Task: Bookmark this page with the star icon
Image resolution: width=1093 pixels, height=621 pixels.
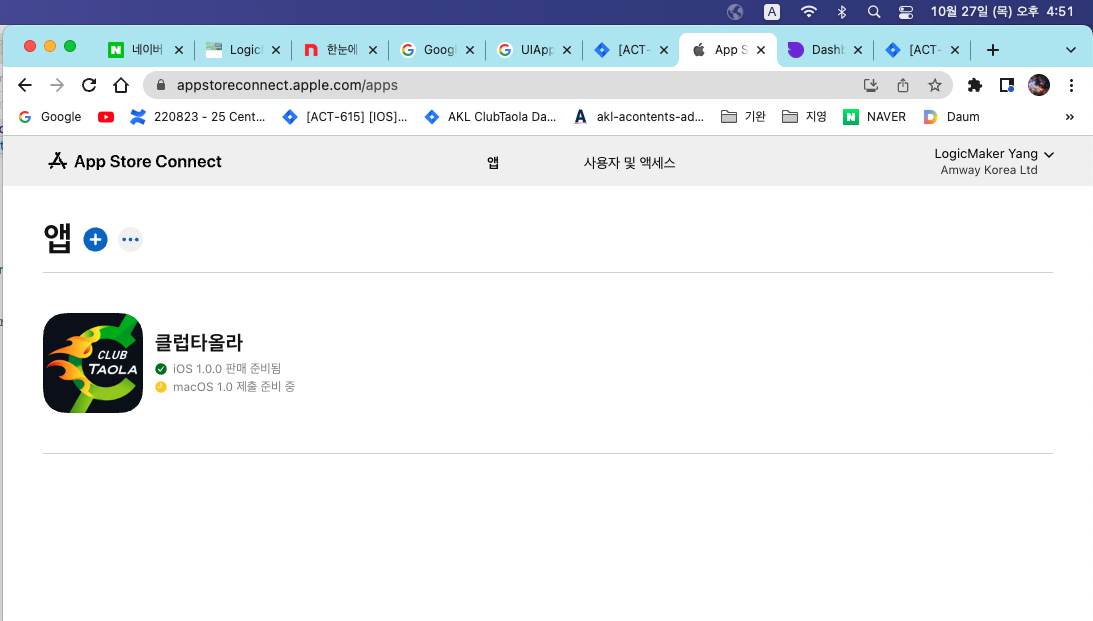Action: coord(934,85)
